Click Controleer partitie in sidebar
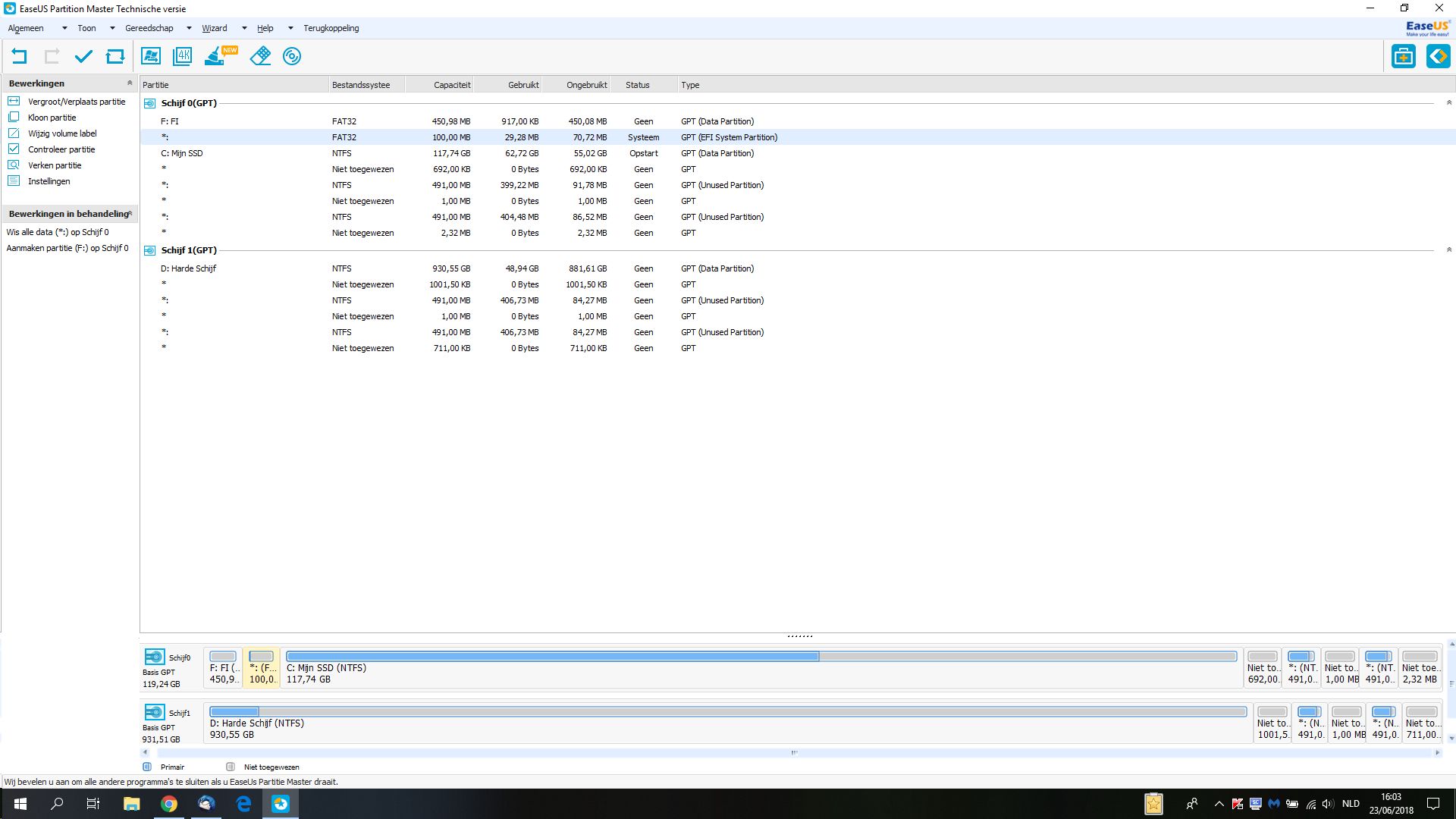The width and height of the screenshot is (1456, 819). (61, 149)
